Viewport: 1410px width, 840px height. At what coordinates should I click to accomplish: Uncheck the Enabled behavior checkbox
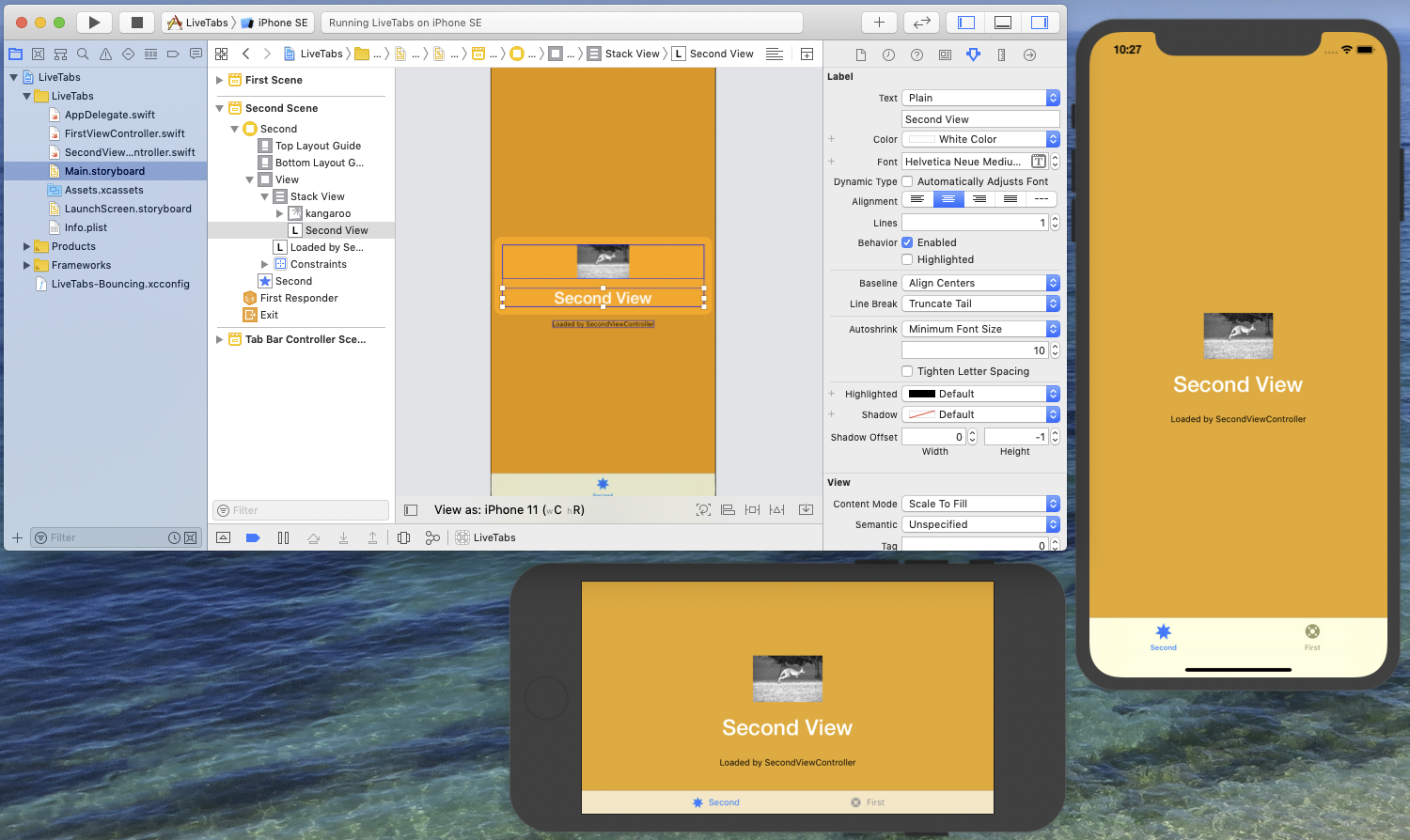tap(907, 242)
